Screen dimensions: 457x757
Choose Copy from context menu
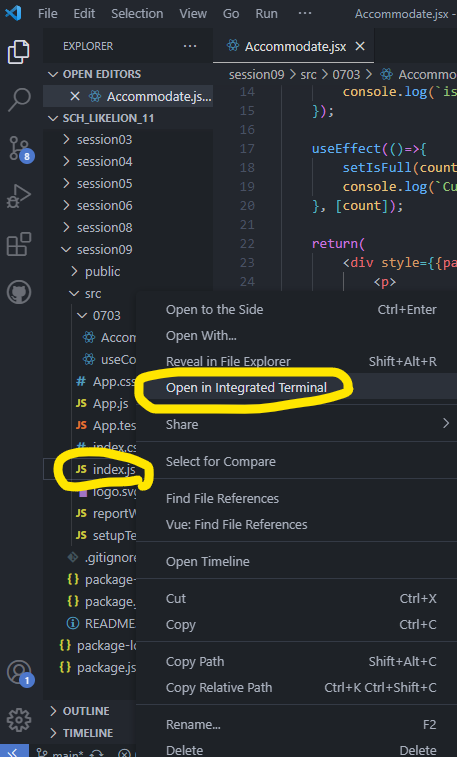pos(297,625)
